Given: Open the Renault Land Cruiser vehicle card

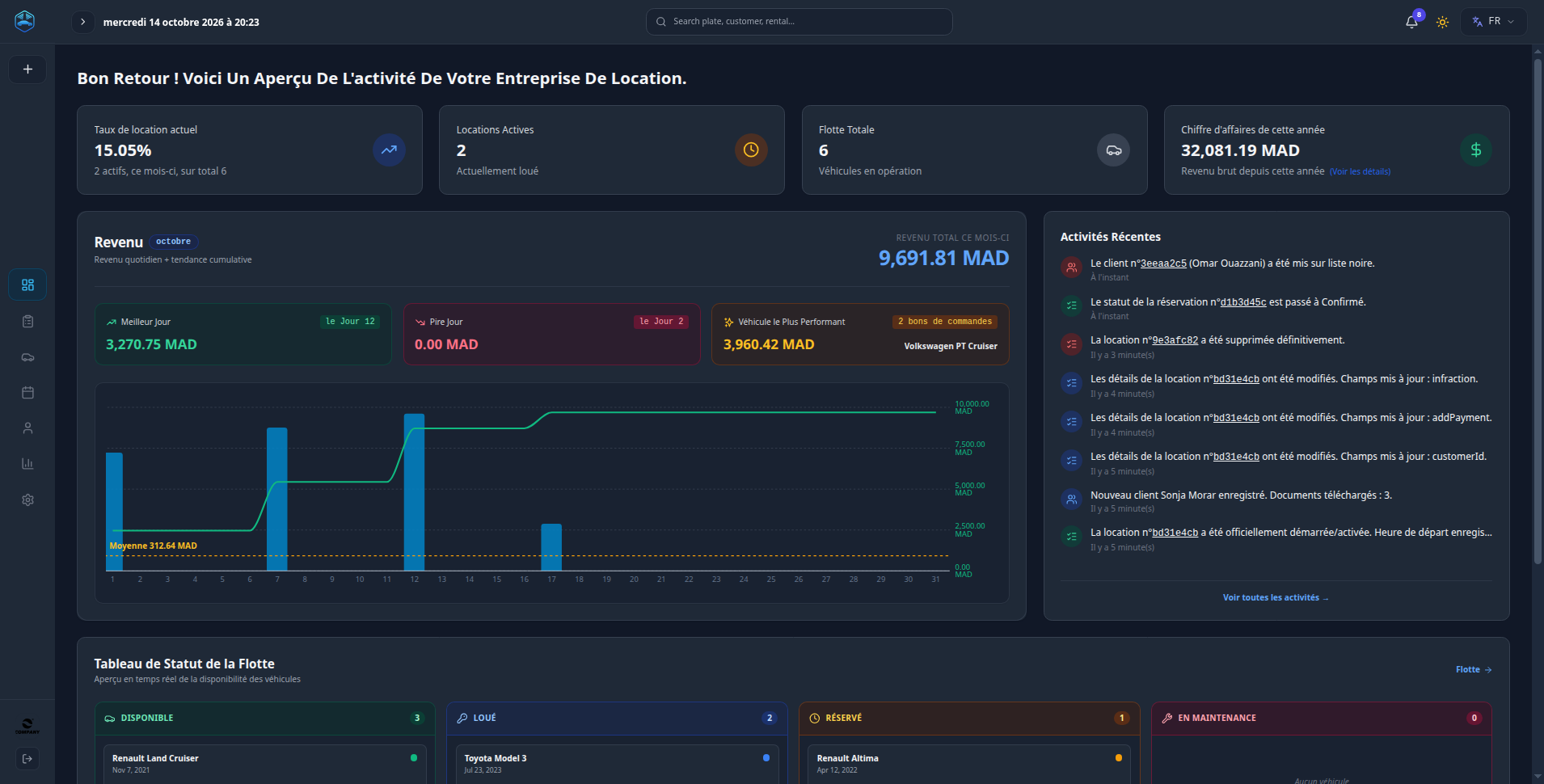Looking at the screenshot, I should [x=264, y=764].
